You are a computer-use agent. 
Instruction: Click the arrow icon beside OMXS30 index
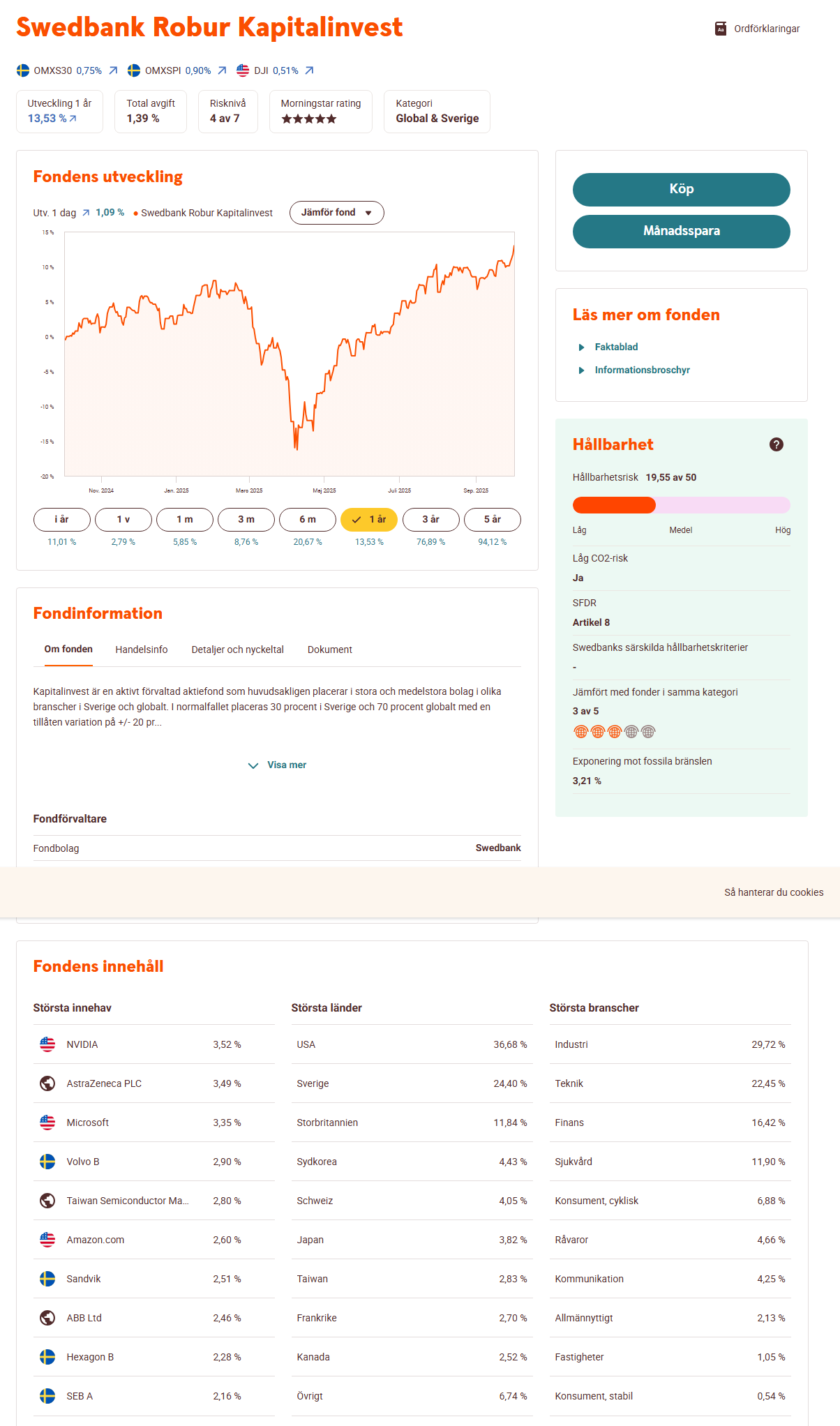click(113, 70)
